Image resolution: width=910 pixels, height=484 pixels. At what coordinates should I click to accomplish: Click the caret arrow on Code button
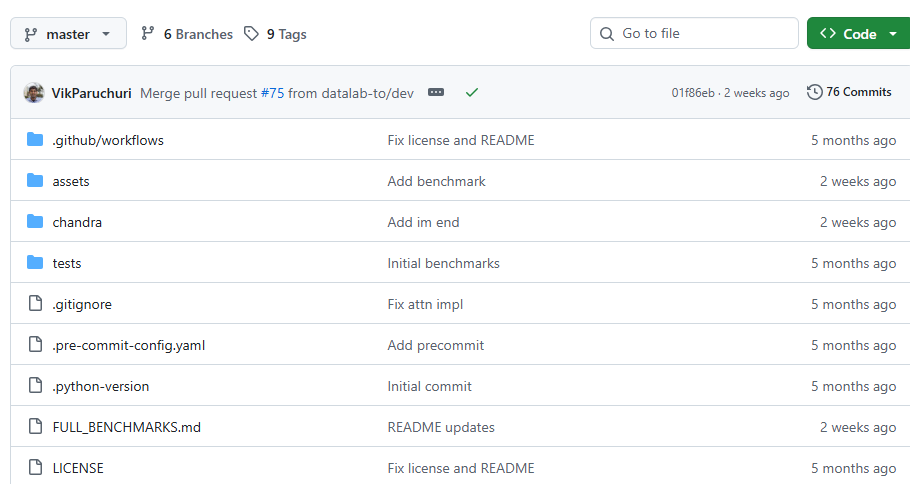(893, 34)
